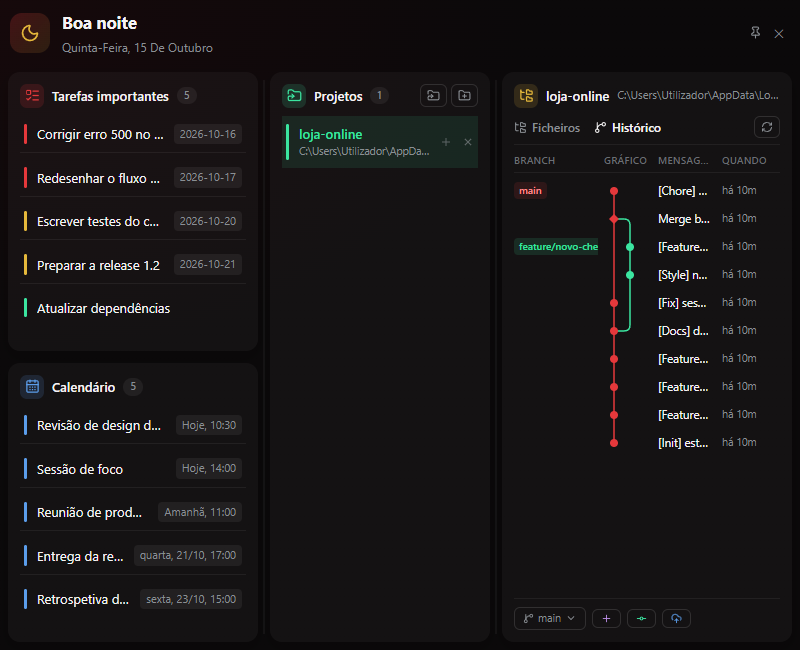Click the 2026-10-16 due date badge
800x650 pixels.
208,134
